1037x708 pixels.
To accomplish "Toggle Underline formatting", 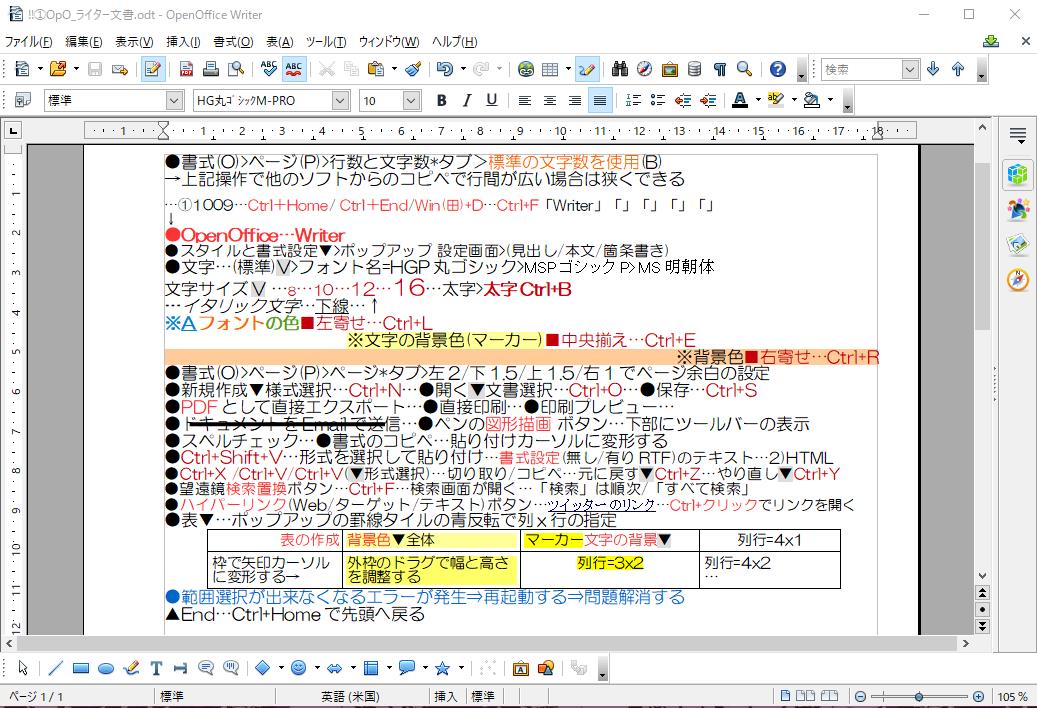I will tap(491, 100).
